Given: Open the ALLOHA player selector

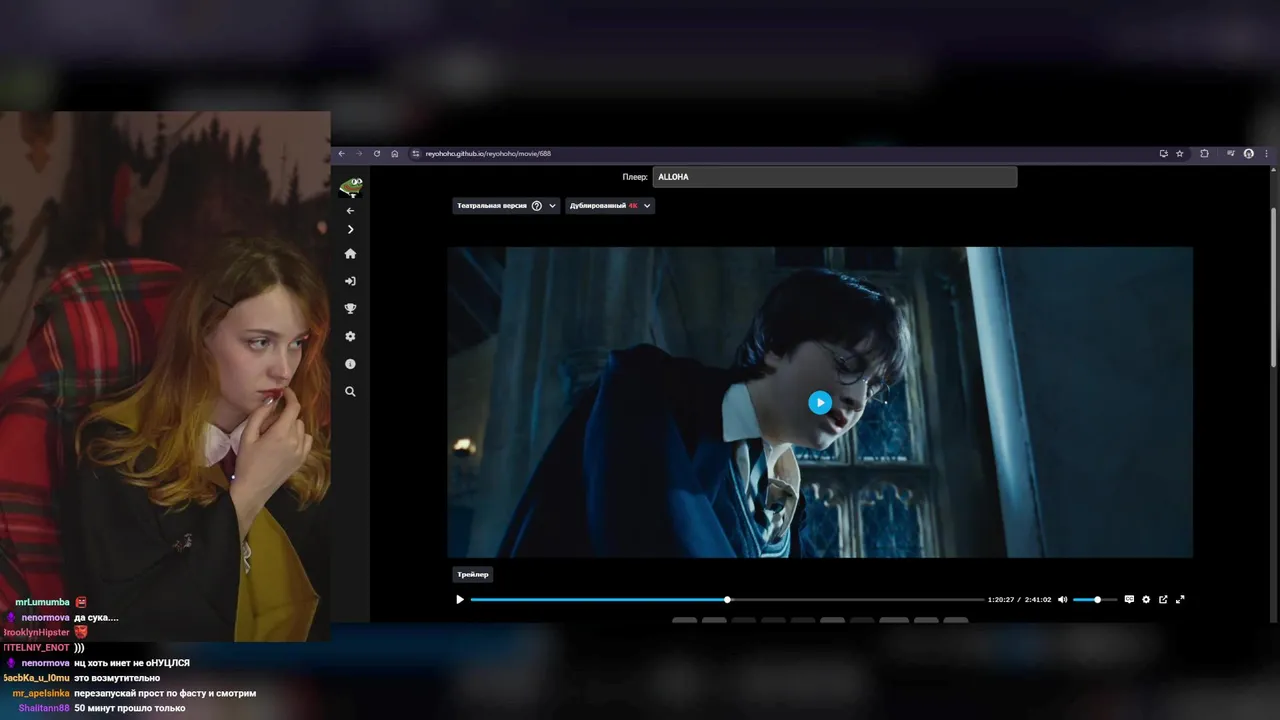Looking at the screenshot, I should pos(835,177).
